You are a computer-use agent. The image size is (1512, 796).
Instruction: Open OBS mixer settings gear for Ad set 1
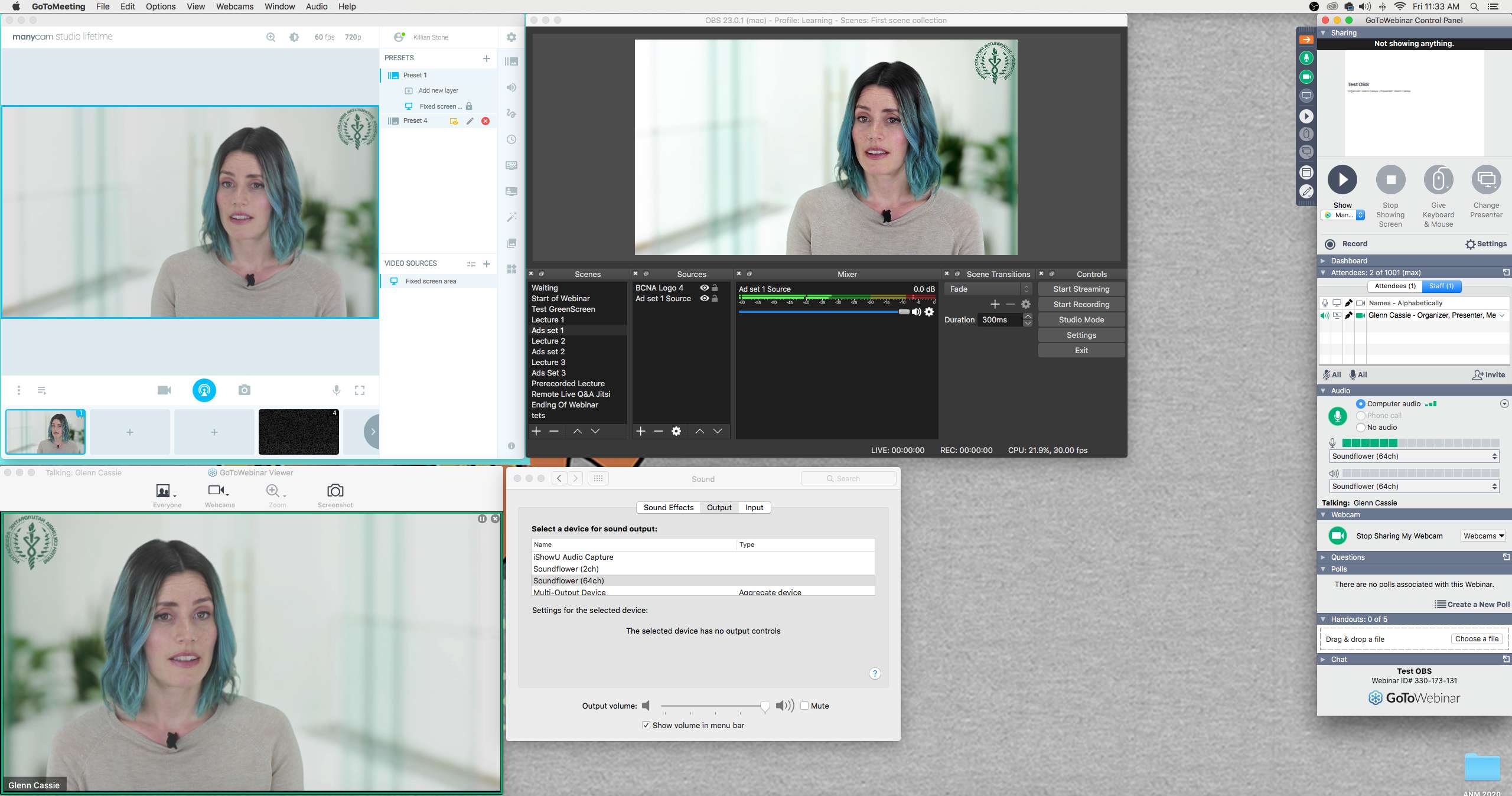[x=929, y=312]
